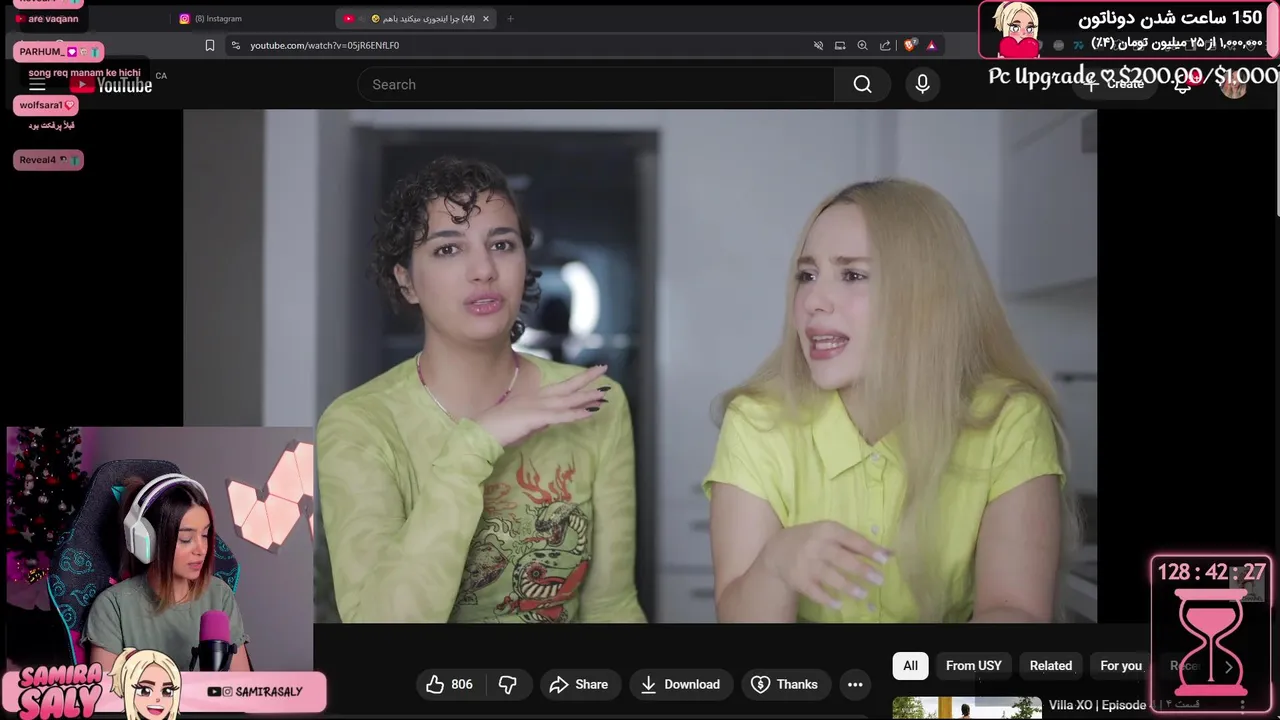The height and width of the screenshot is (720, 1280).
Task: Open the Villa XO episode thumbnail
Action: (x=966, y=707)
